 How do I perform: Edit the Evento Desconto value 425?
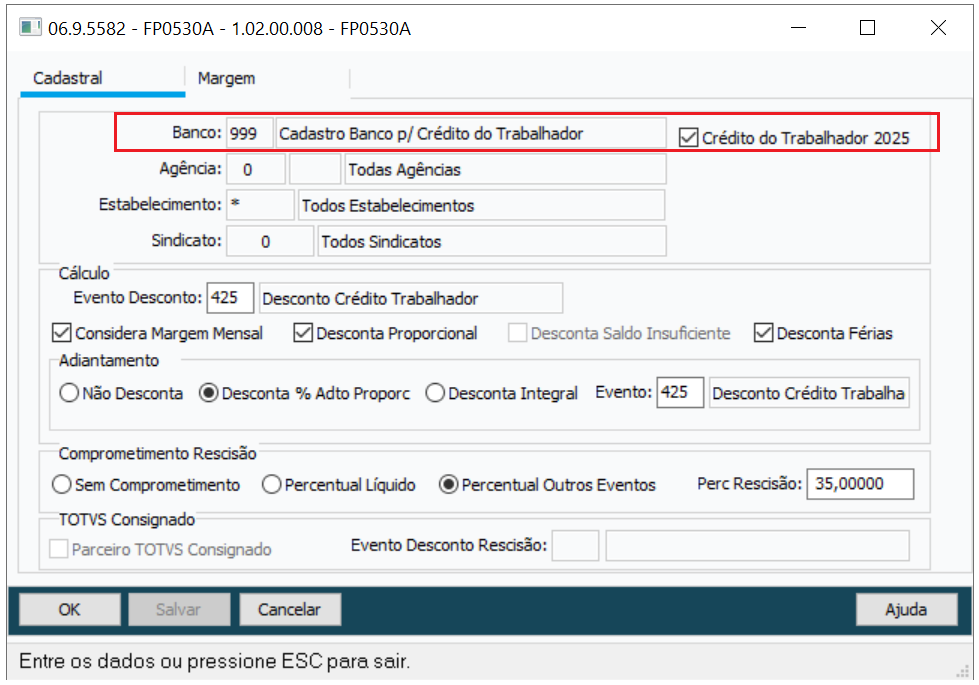230,297
